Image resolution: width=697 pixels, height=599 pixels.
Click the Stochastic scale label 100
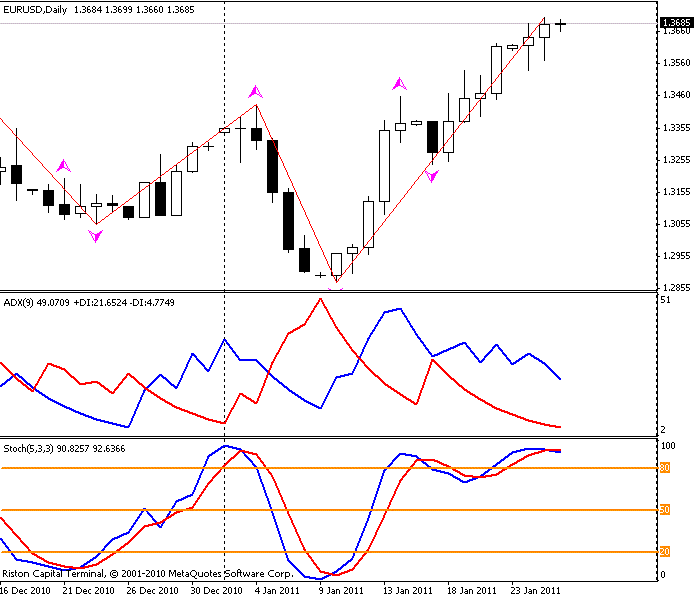tap(668, 446)
